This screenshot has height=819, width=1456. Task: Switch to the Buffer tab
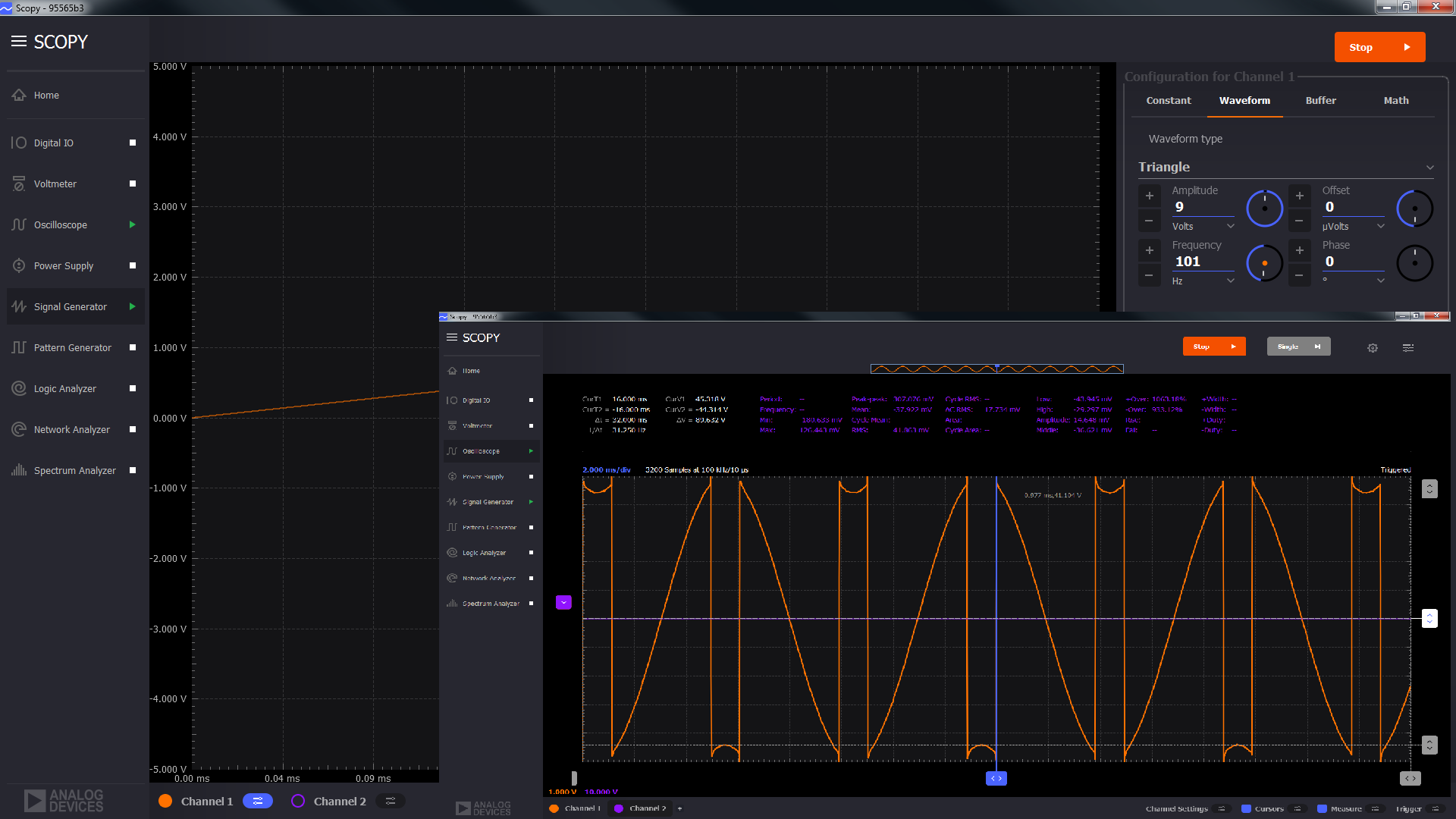tap(1320, 100)
